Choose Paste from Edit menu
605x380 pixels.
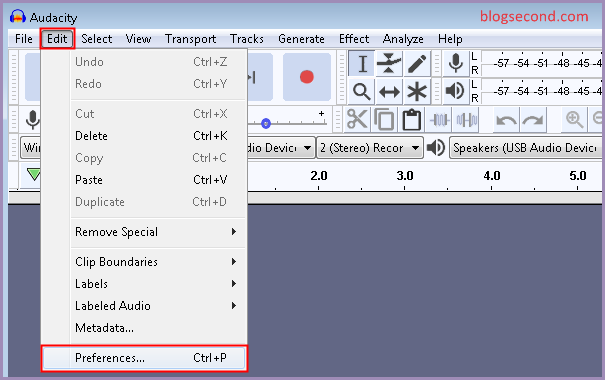click(144, 180)
